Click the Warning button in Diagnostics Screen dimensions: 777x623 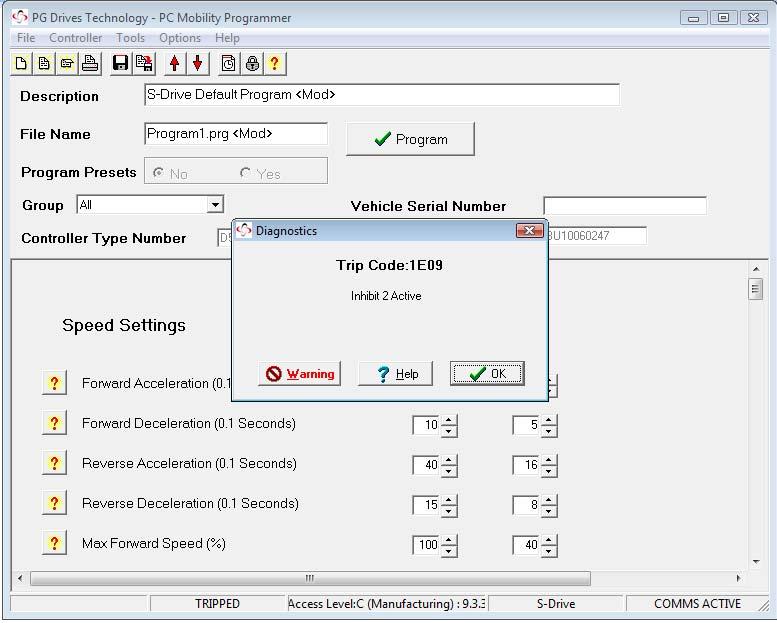[x=299, y=374]
